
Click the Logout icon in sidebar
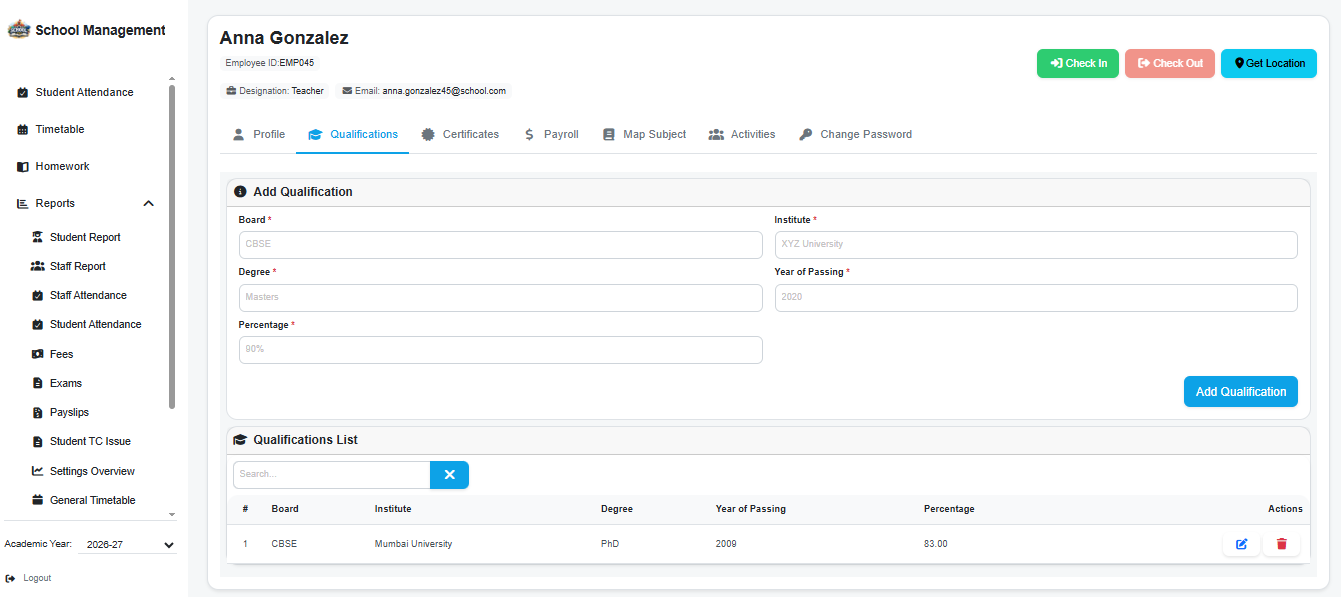(10, 578)
